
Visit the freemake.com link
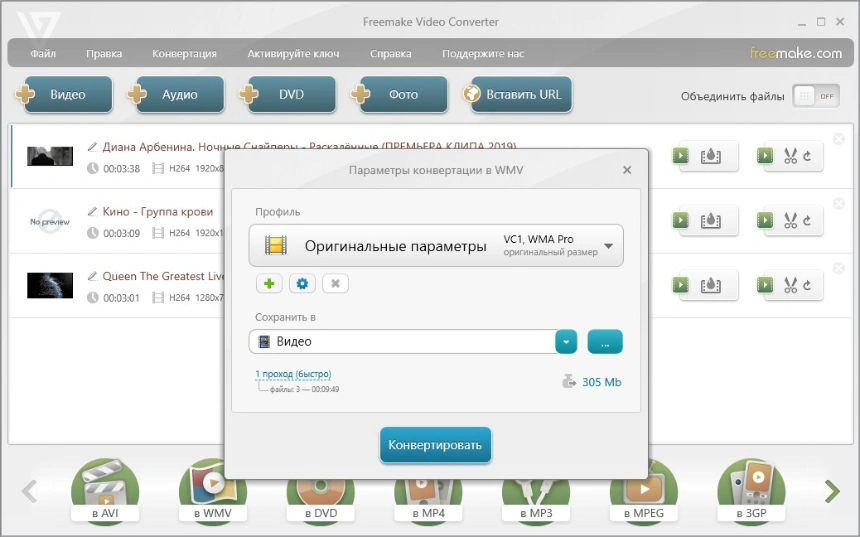[x=796, y=53]
